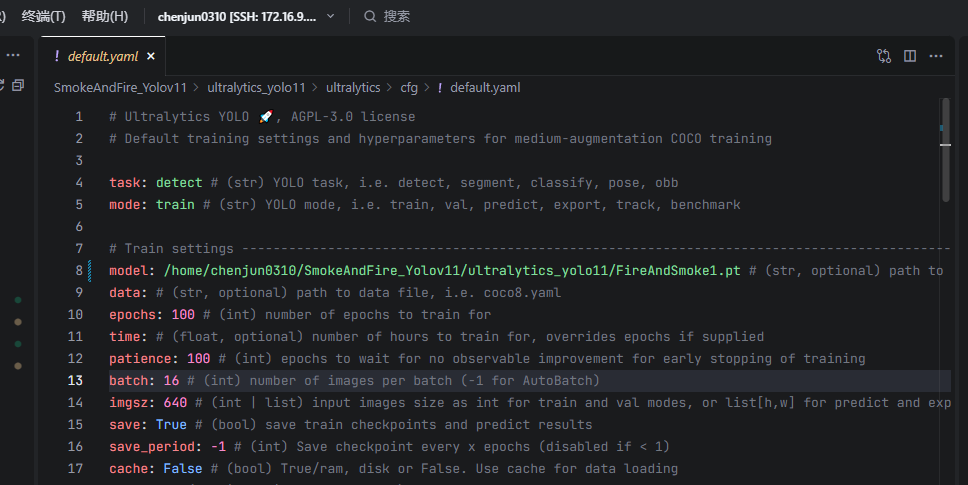Open changes compare icon in editor toolbar

(884, 56)
